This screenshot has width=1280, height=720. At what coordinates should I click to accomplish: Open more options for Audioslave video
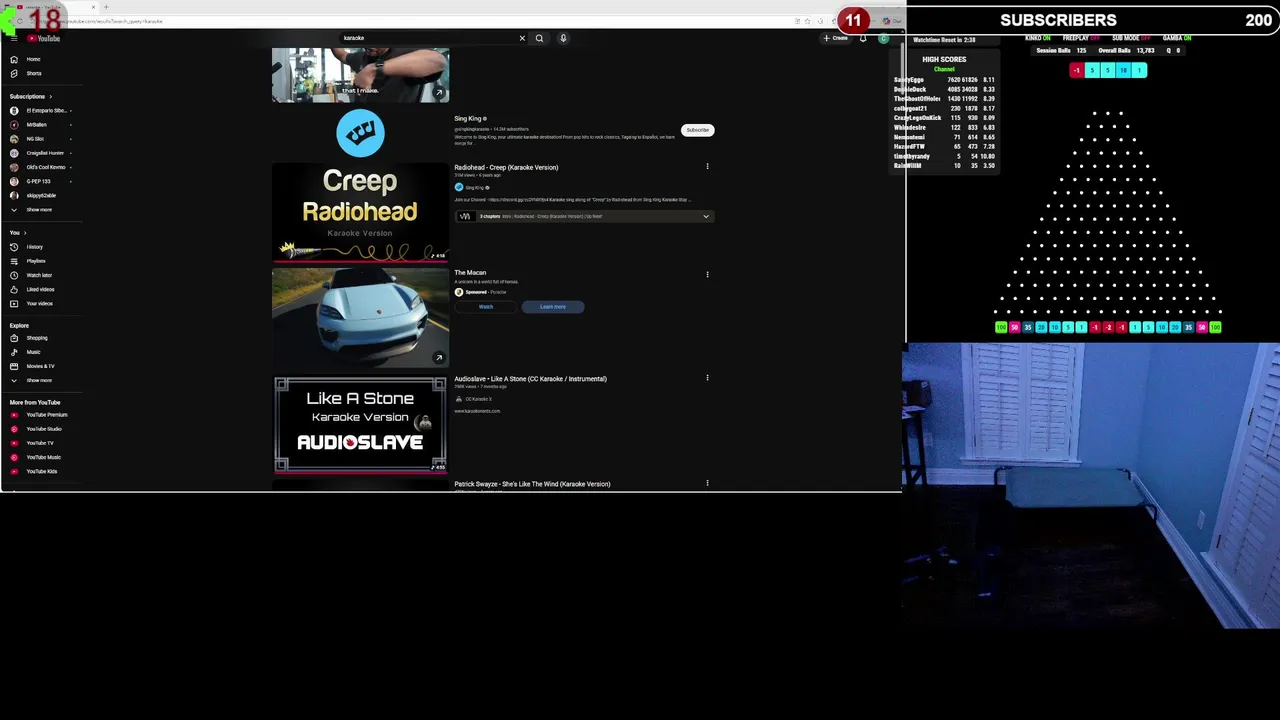point(707,378)
